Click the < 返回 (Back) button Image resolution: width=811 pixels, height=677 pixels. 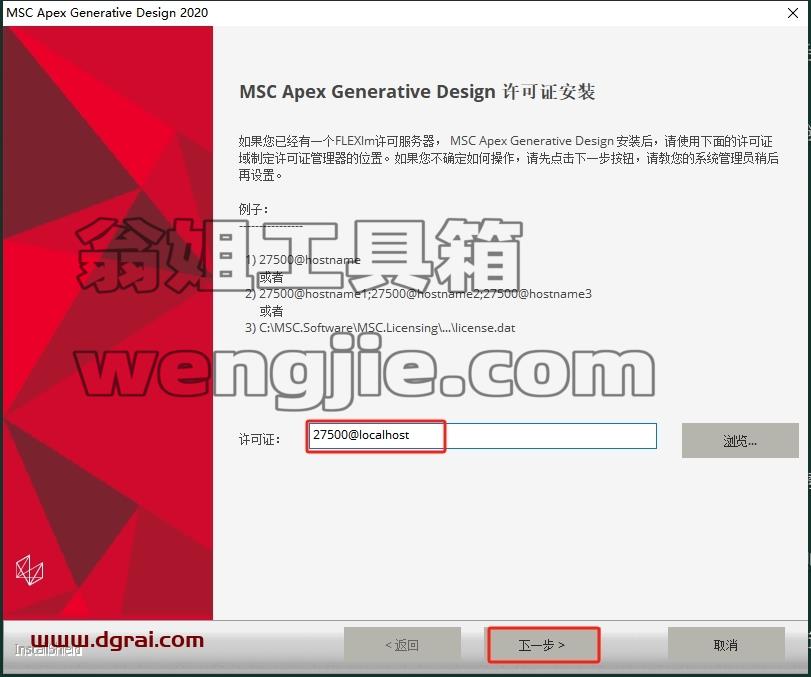pos(402,645)
